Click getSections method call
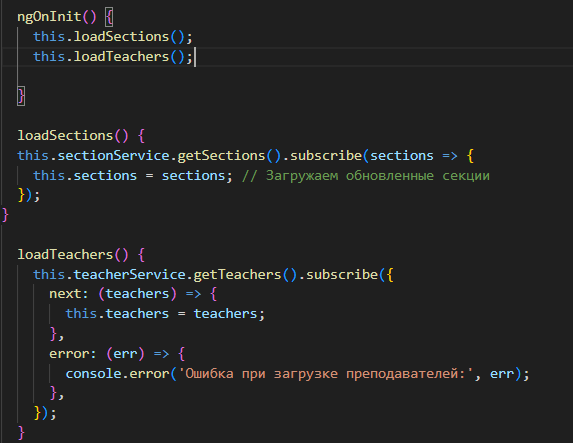 (221, 156)
